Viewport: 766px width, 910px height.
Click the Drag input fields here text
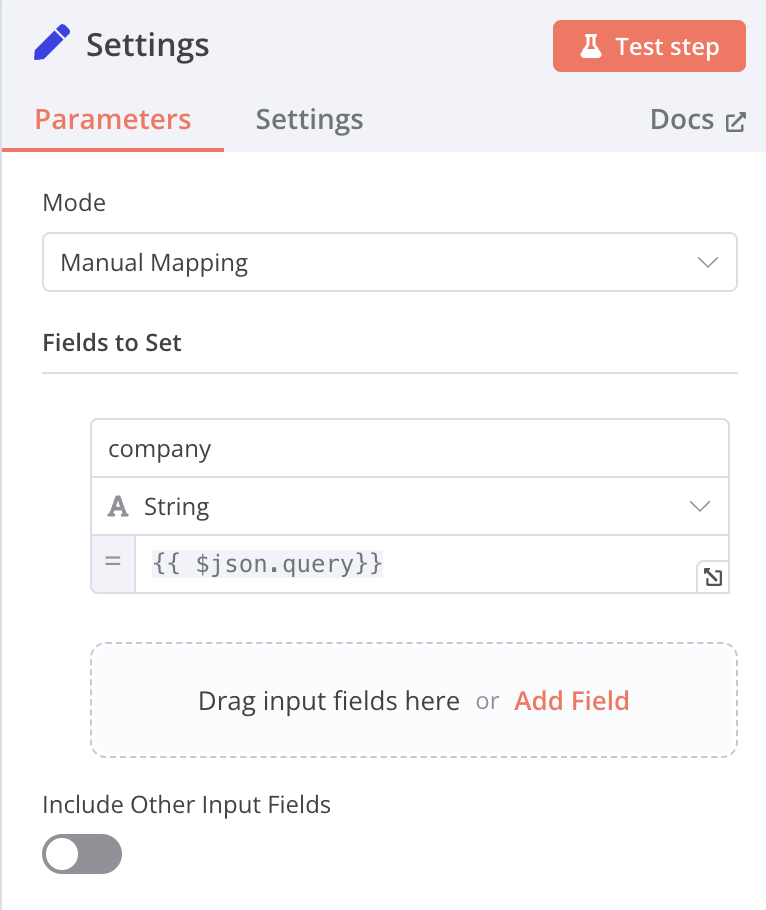pos(329,701)
